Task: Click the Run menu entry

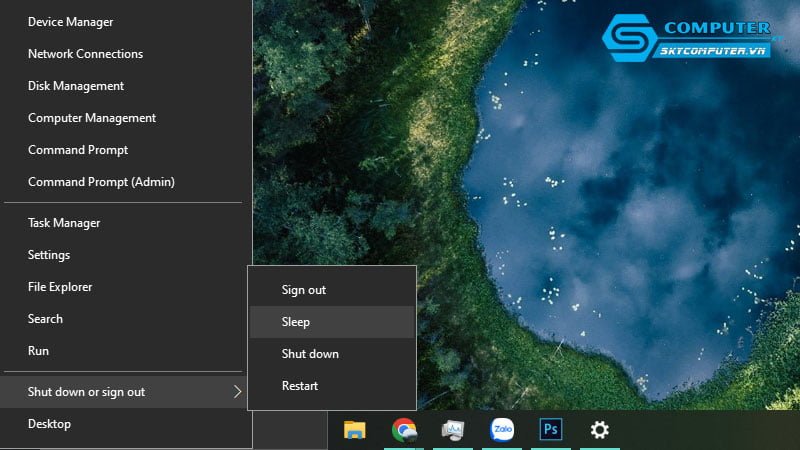Action: click(38, 351)
